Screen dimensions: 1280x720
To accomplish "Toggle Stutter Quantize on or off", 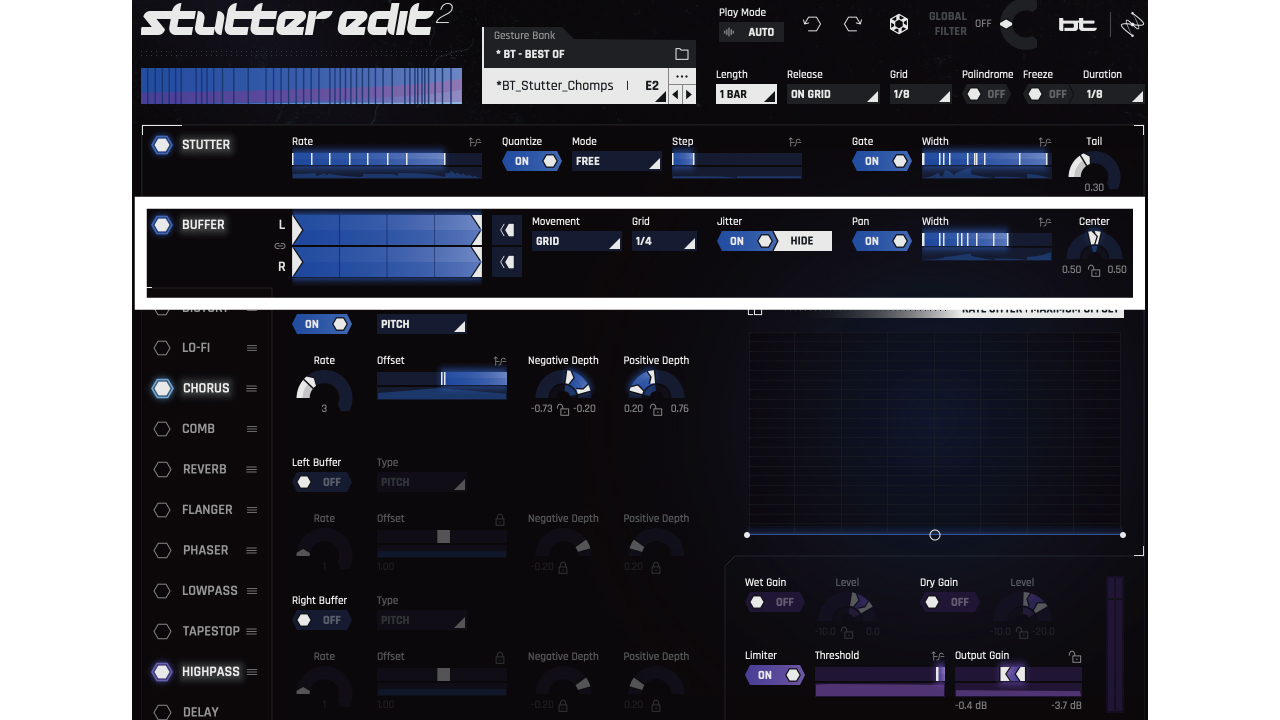I will 531,161.
